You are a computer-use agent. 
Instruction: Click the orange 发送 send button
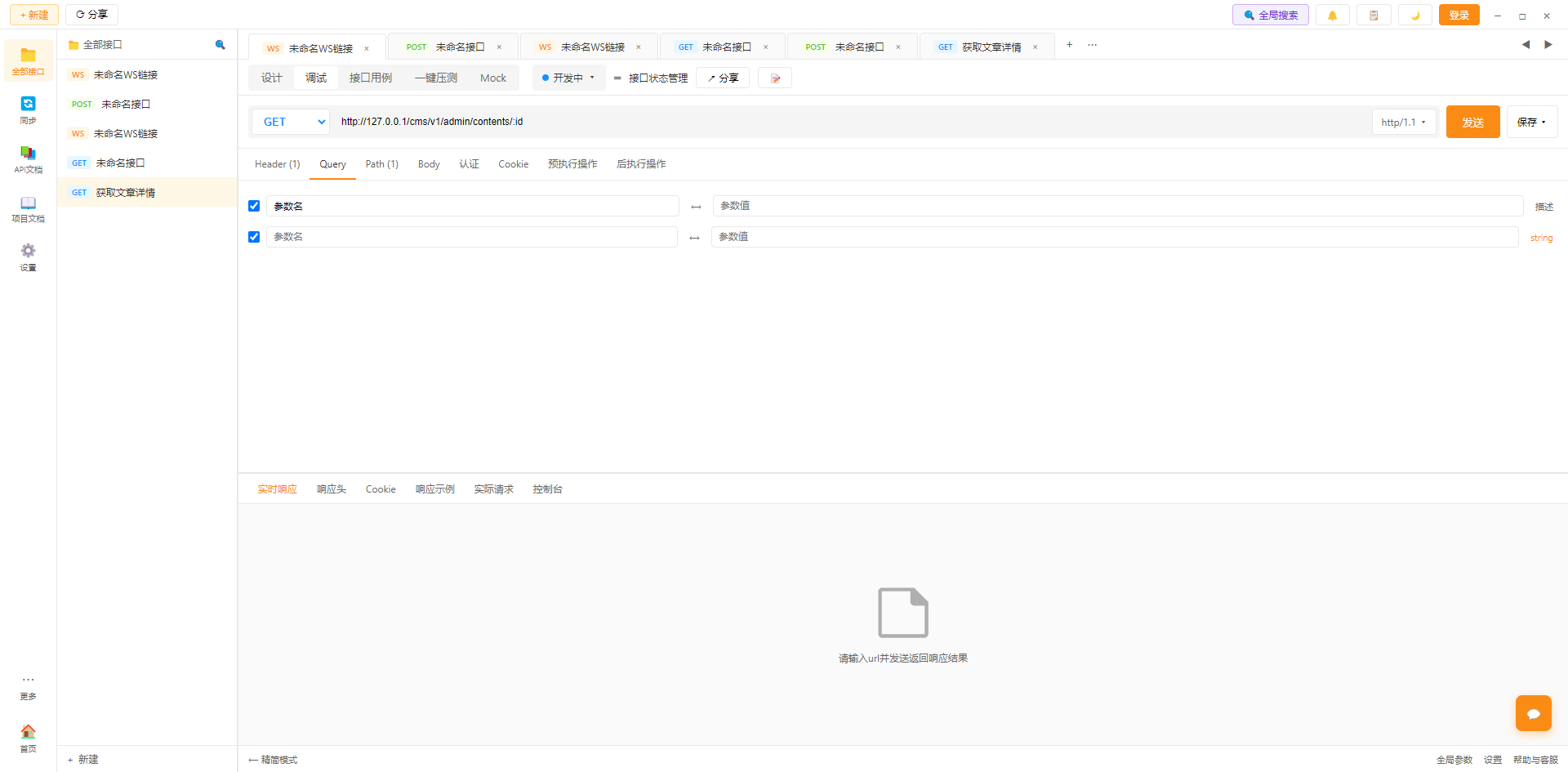(x=1472, y=123)
